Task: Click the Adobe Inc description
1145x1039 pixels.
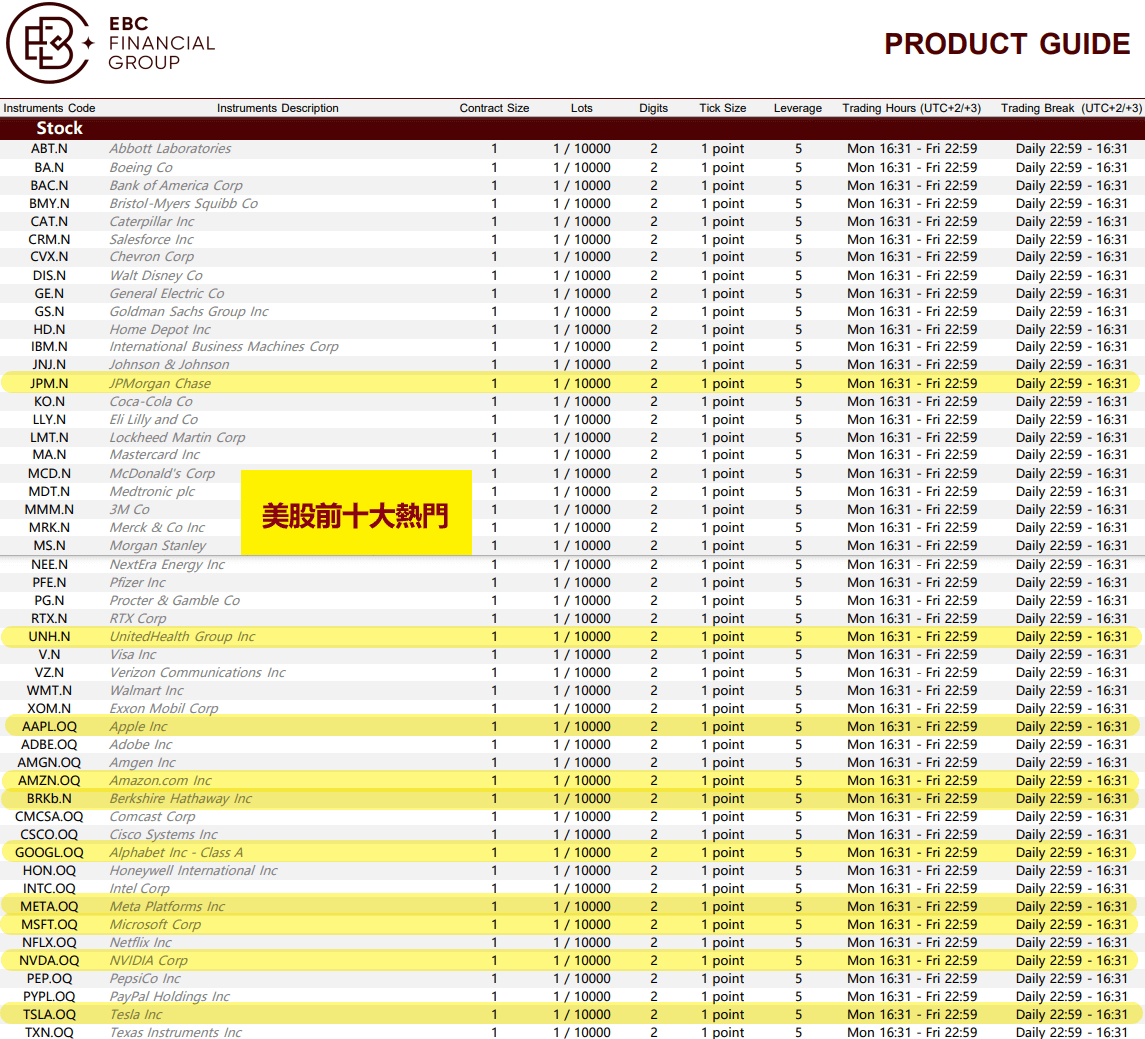Action: [x=141, y=745]
